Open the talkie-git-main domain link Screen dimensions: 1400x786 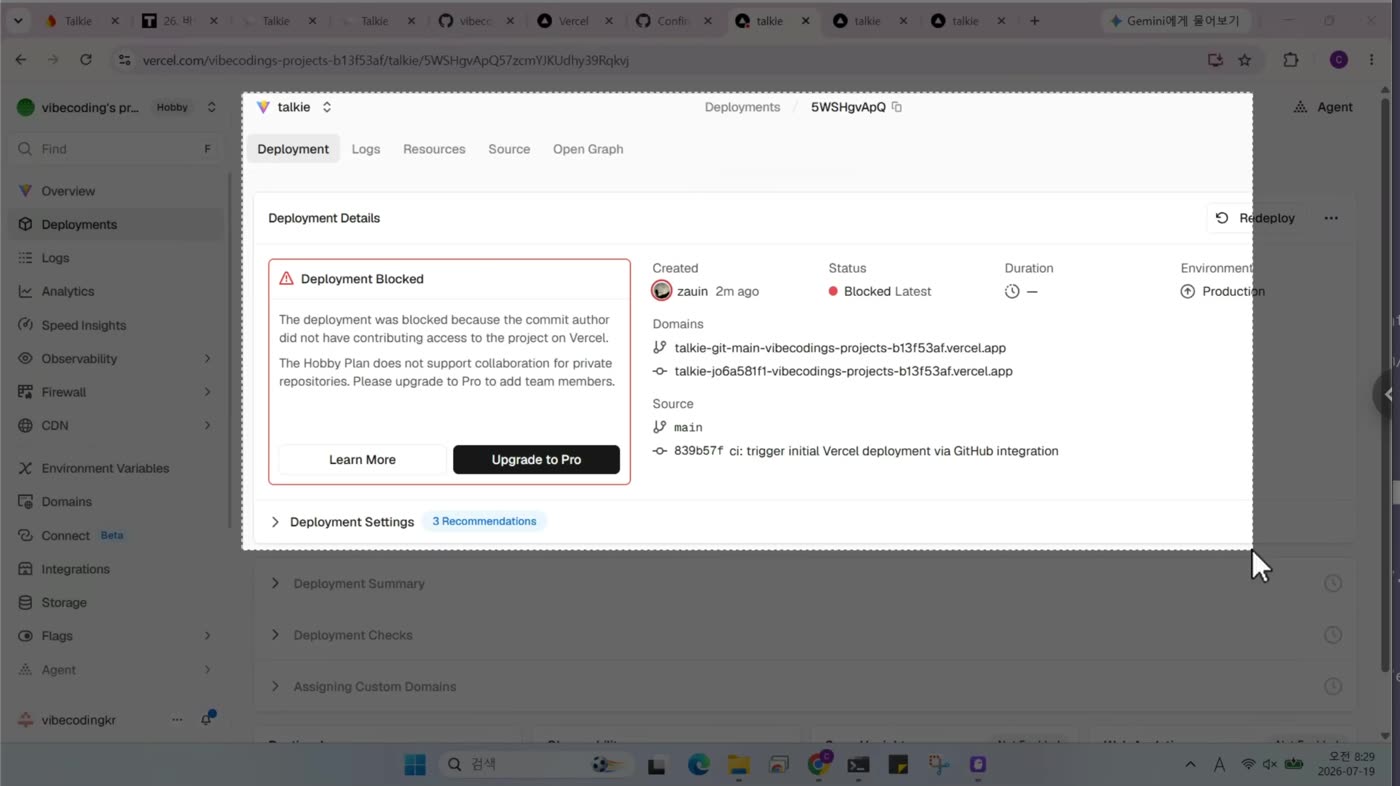840,348
